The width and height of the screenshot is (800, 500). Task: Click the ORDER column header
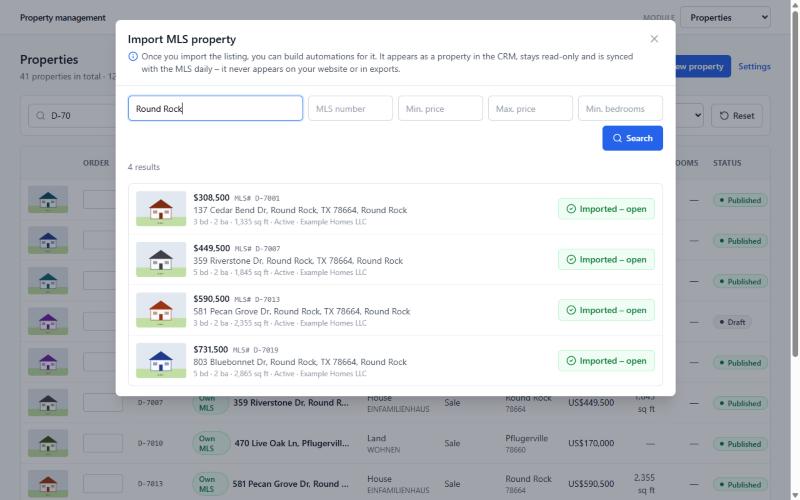click(x=96, y=163)
